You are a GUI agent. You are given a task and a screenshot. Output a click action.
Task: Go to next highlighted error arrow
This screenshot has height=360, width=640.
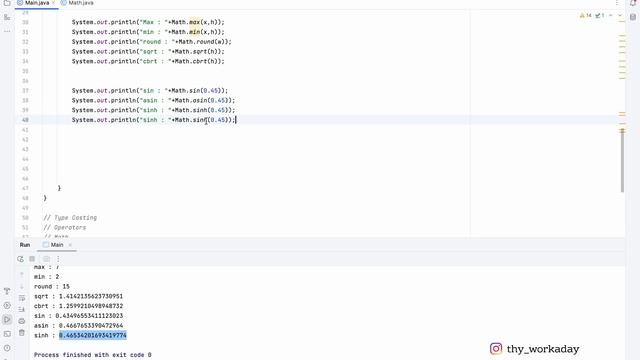coord(620,16)
